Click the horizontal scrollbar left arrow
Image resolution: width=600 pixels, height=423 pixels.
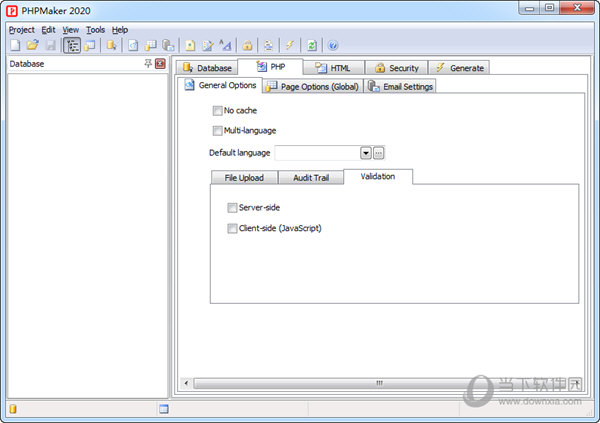(x=186, y=383)
